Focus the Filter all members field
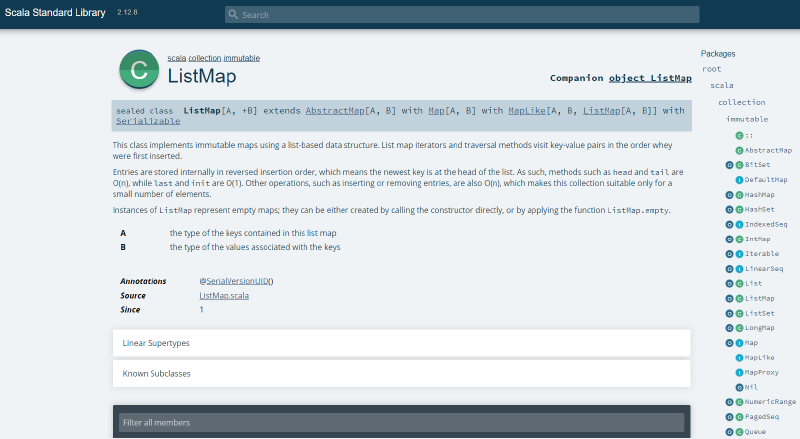 pyautogui.click(x=402, y=422)
